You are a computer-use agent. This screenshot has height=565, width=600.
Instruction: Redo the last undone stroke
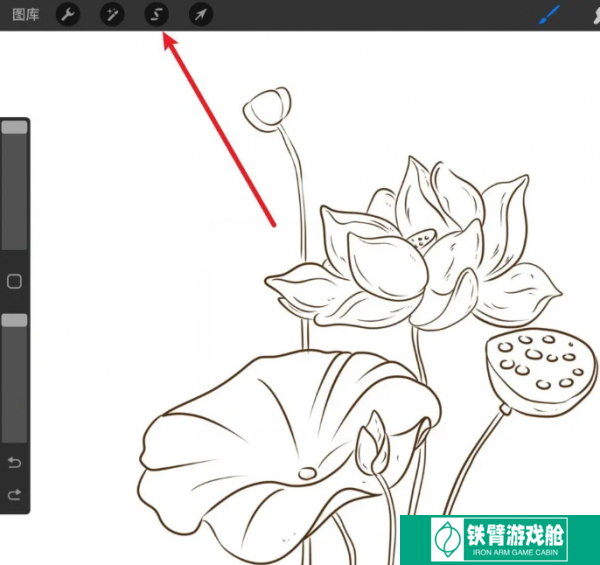(14, 495)
